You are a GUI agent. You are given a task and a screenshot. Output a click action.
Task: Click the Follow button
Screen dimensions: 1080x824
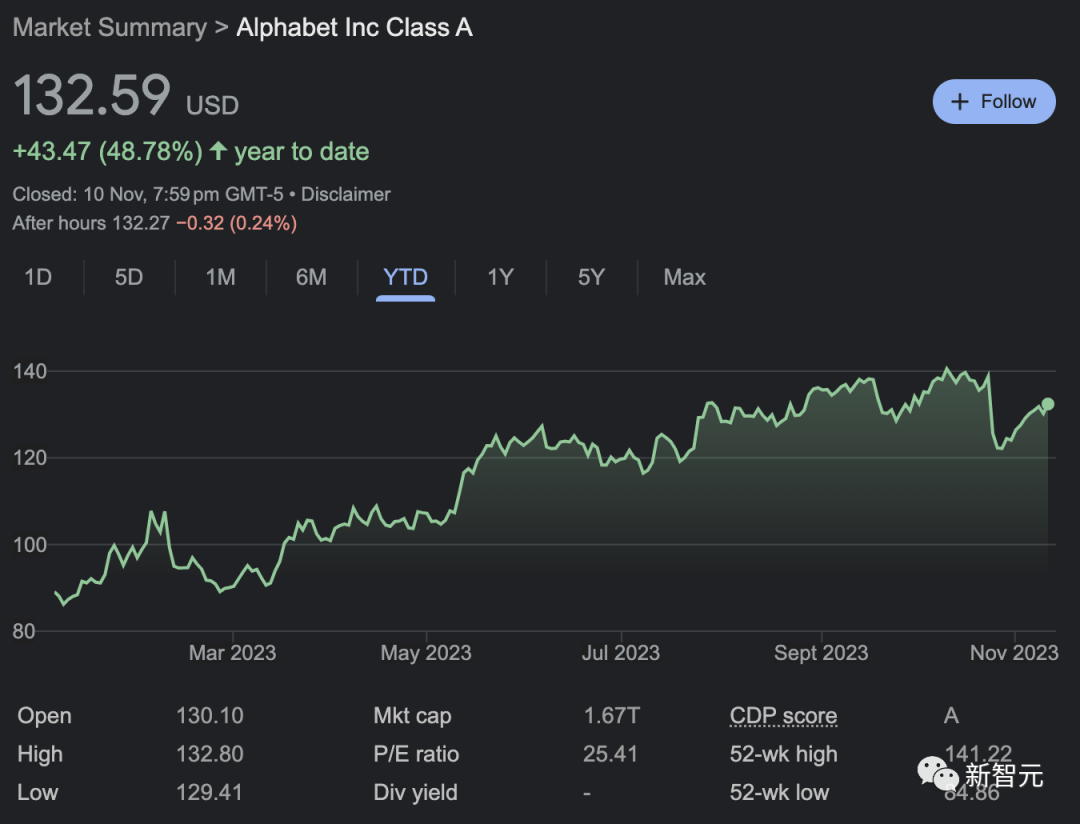(x=993, y=102)
